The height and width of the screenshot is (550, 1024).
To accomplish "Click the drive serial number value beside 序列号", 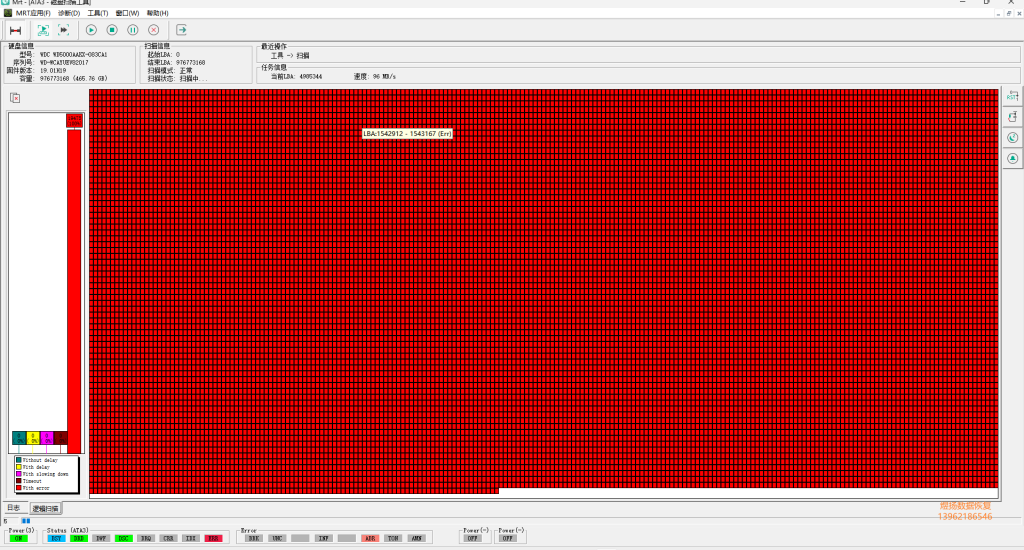I will pyautogui.click(x=64, y=63).
